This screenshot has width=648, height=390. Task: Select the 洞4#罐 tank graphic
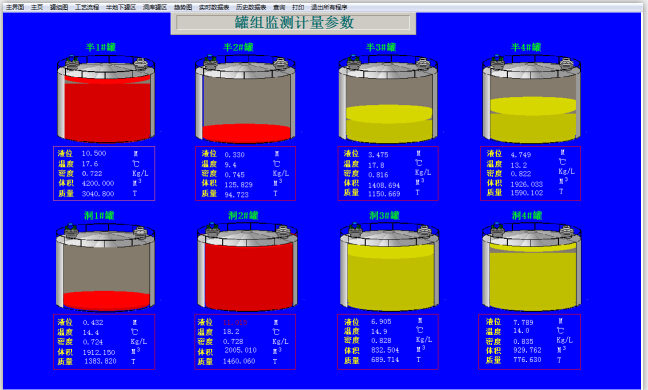tap(531, 268)
